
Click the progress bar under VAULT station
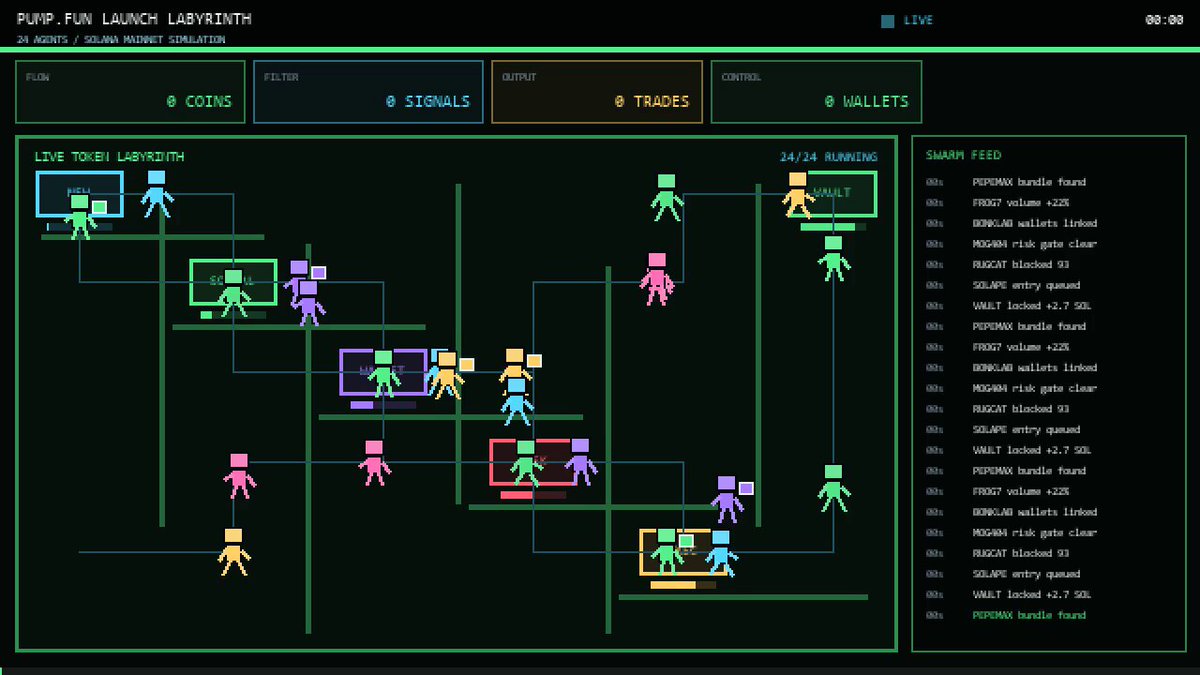(833, 227)
